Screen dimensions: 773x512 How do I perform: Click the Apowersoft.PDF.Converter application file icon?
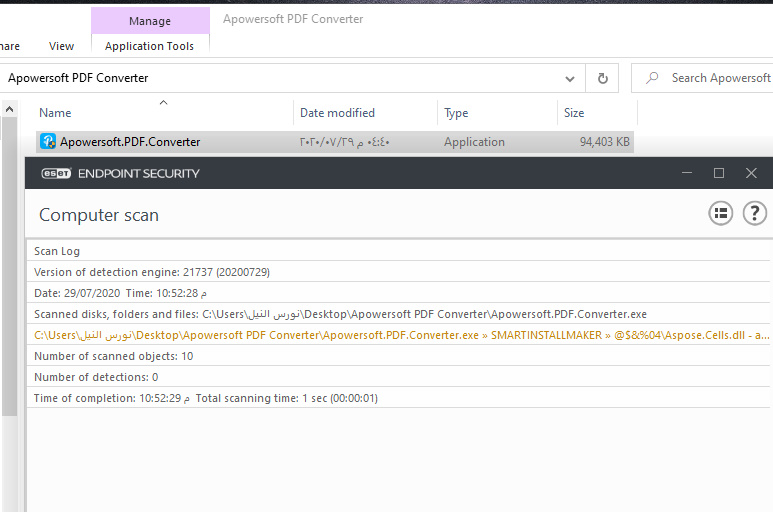47,142
